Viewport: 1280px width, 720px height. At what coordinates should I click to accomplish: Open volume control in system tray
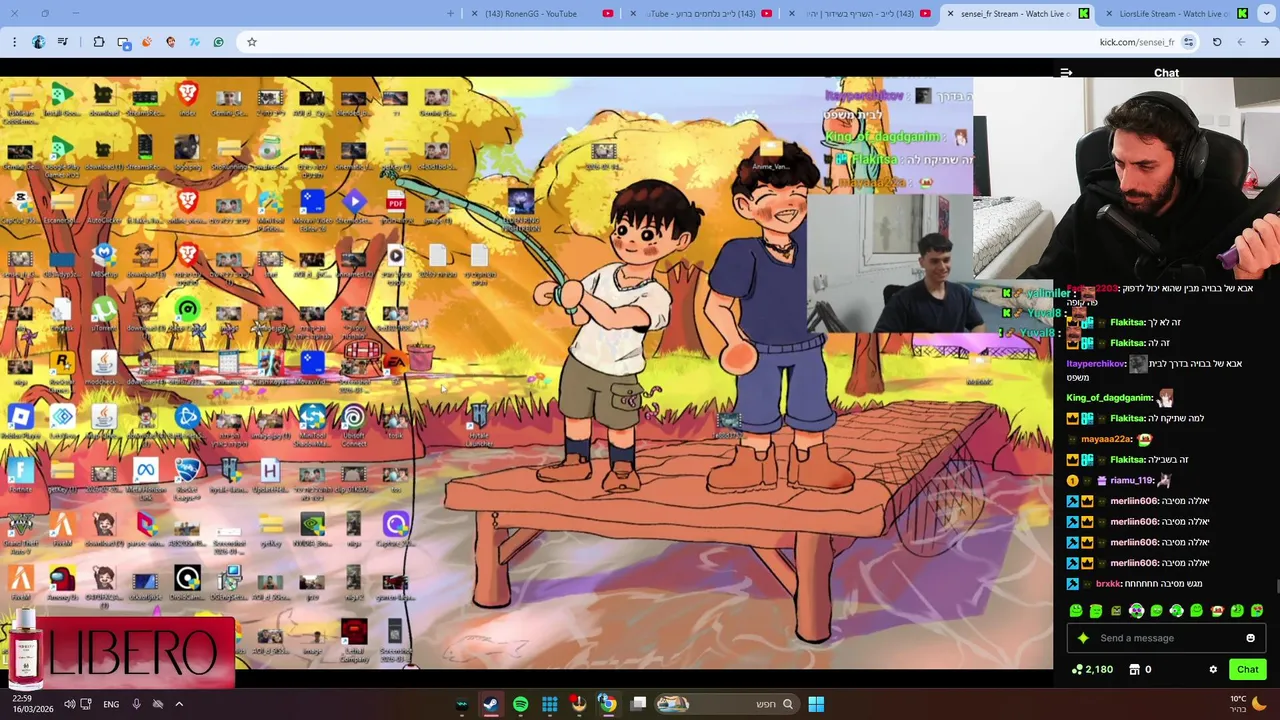(69, 704)
